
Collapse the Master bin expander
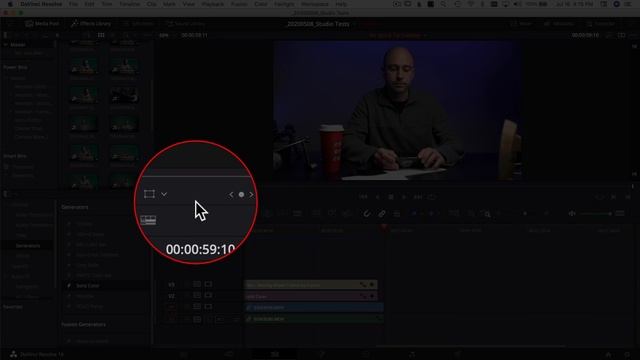coord(6,44)
